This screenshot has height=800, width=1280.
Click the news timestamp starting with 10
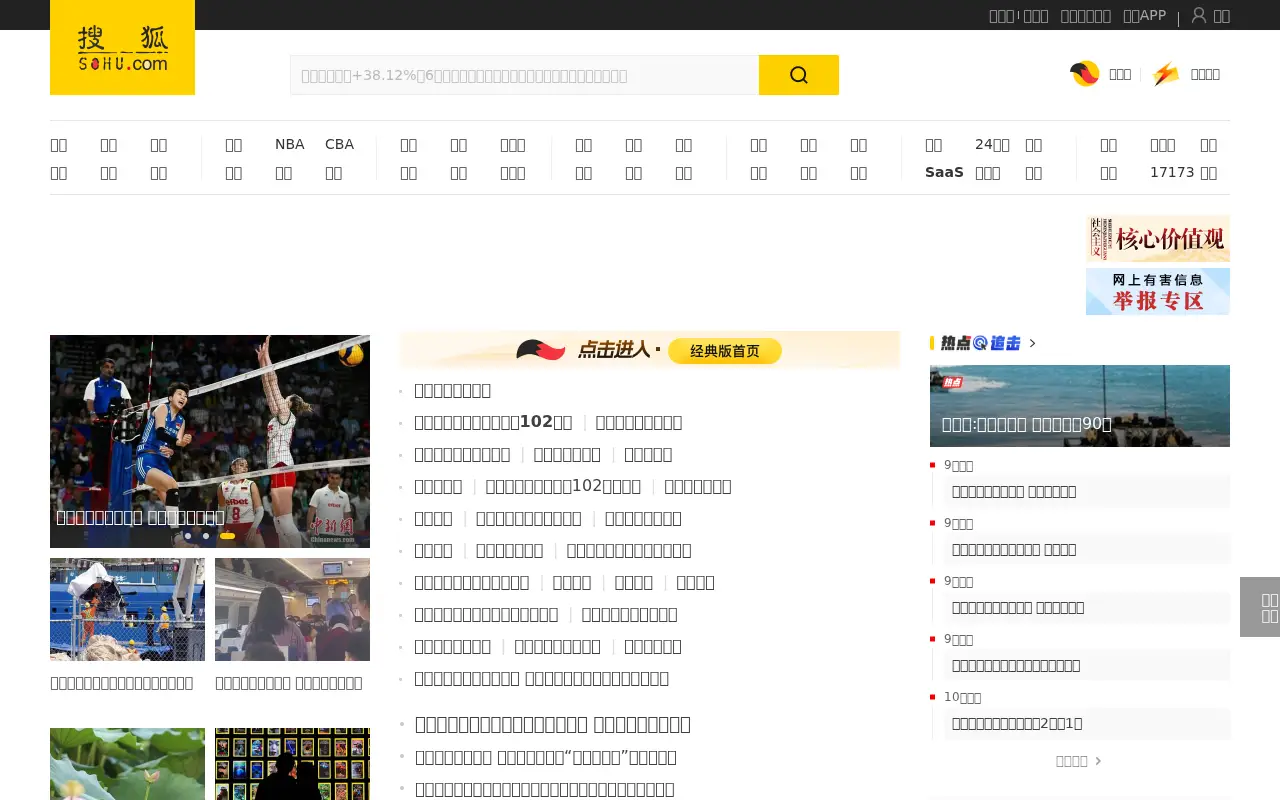[x=962, y=697]
